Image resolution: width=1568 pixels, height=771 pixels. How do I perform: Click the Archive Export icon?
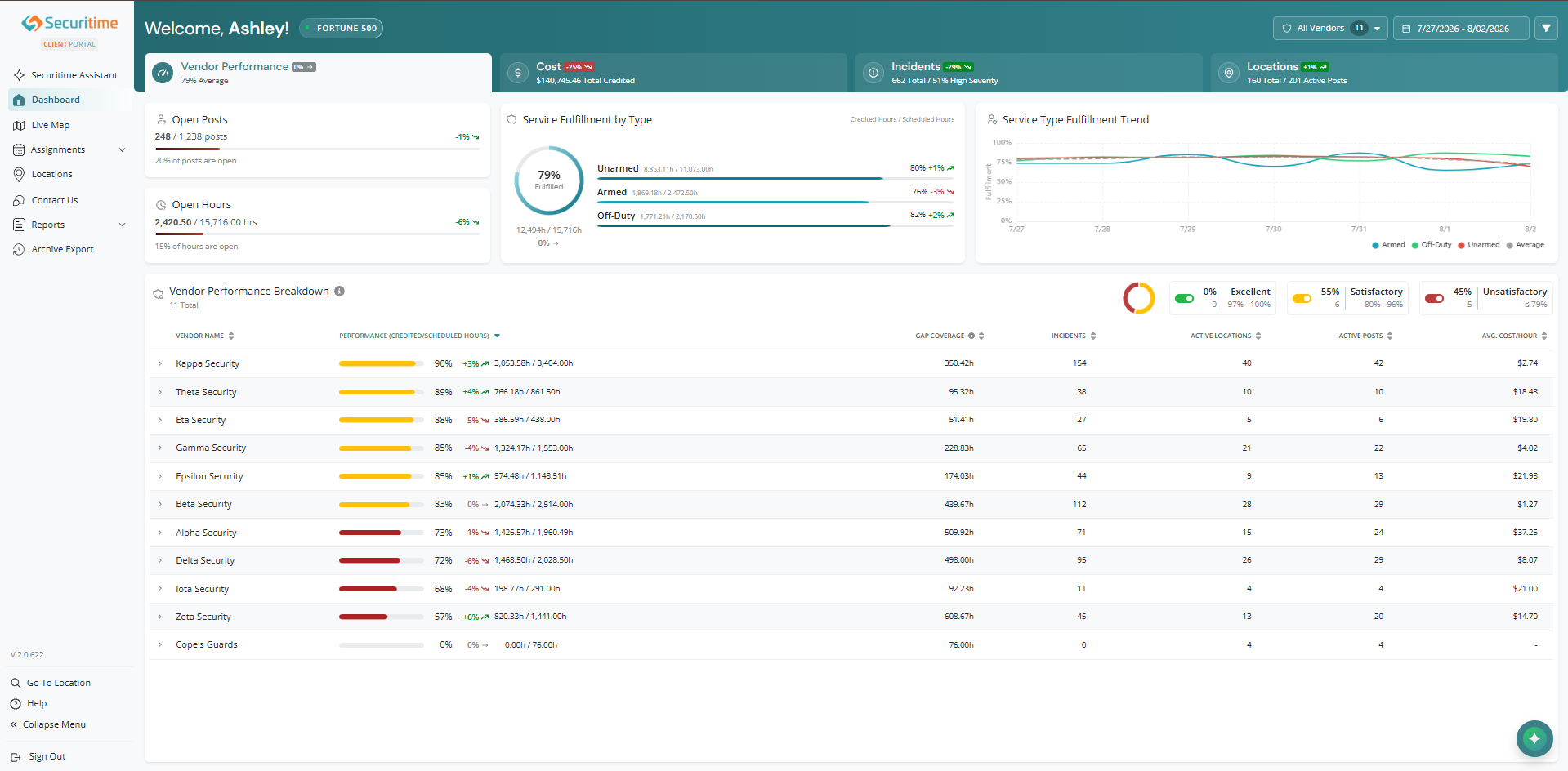[19, 250]
